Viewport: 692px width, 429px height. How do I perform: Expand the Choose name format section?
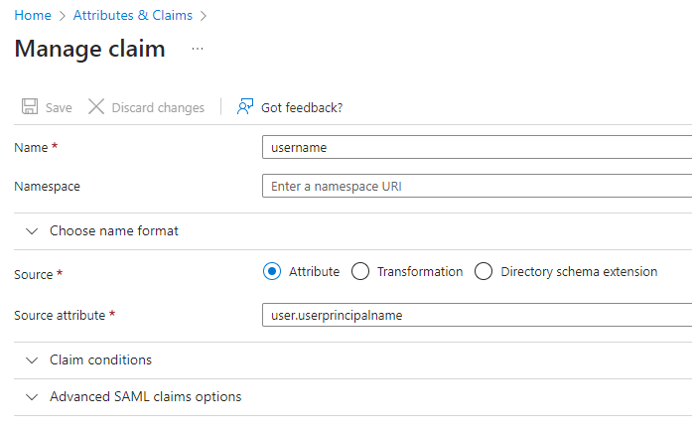(114, 231)
